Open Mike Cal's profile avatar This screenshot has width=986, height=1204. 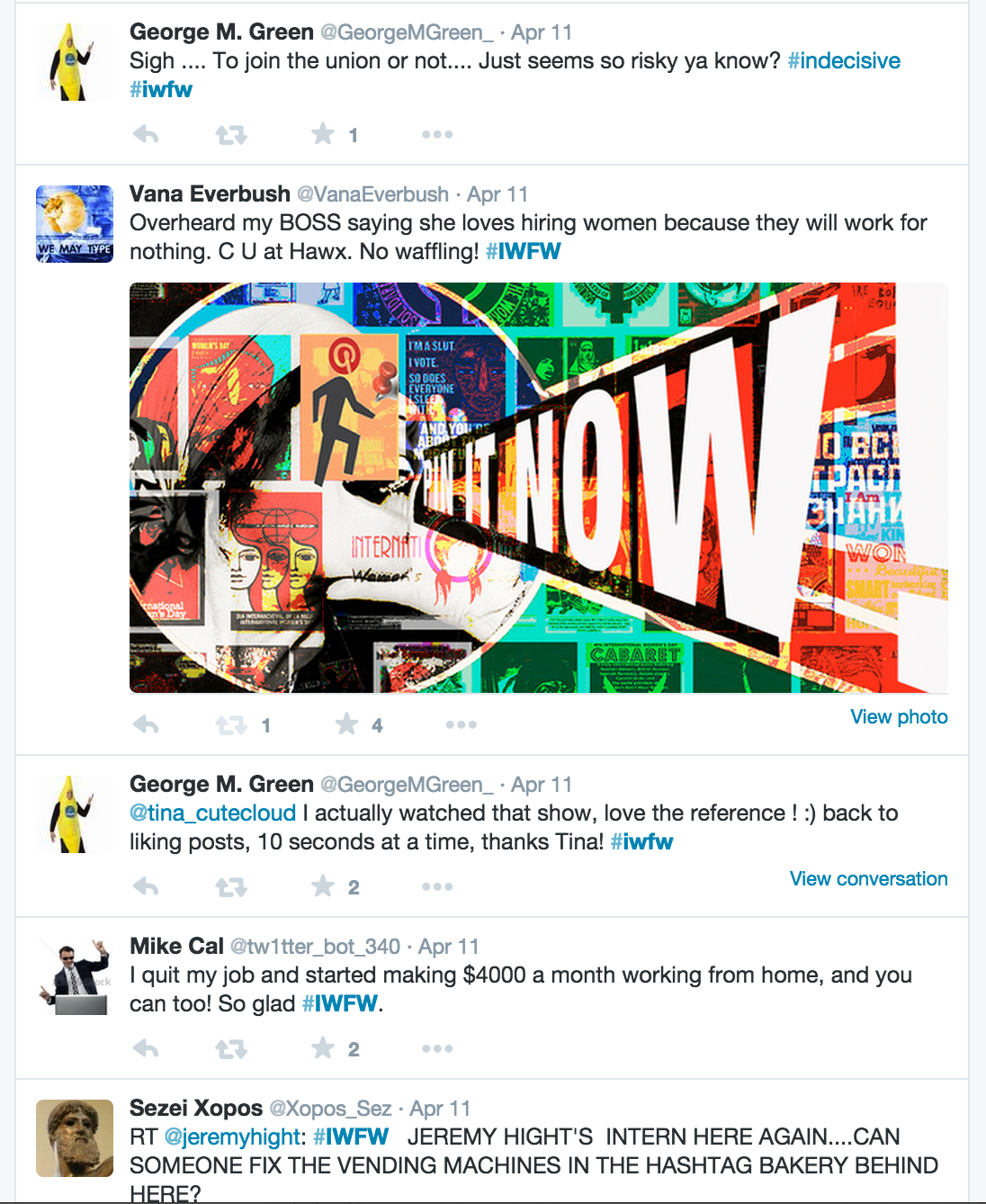[x=74, y=976]
